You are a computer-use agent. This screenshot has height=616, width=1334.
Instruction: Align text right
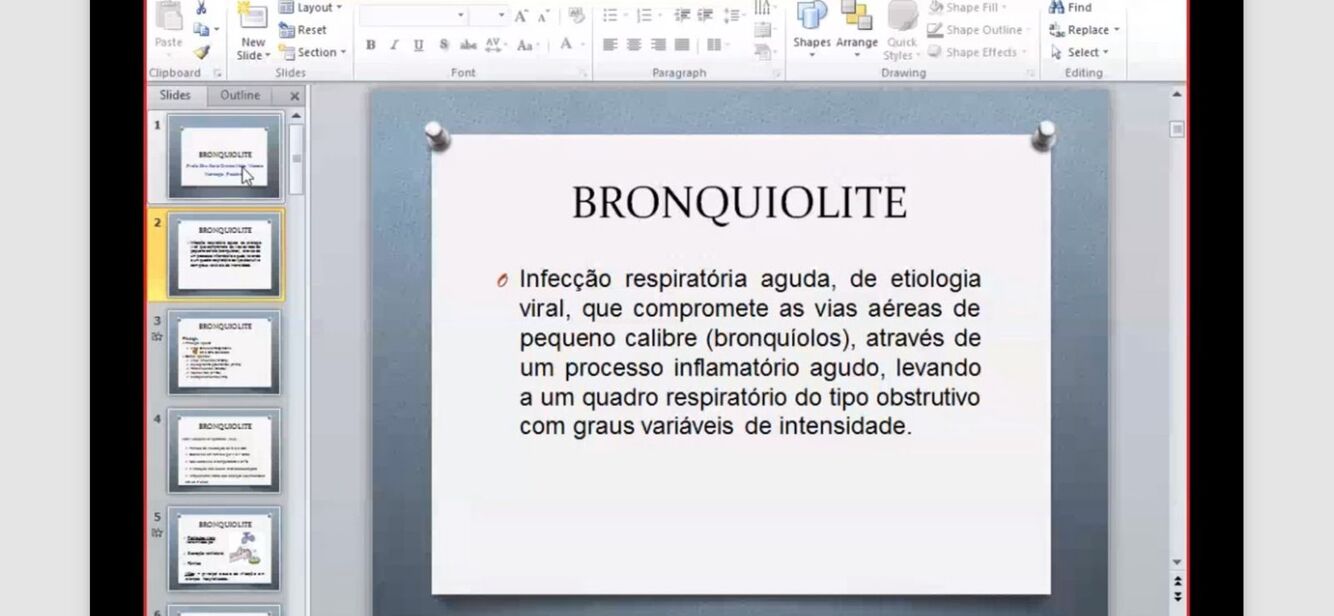(x=658, y=45)
